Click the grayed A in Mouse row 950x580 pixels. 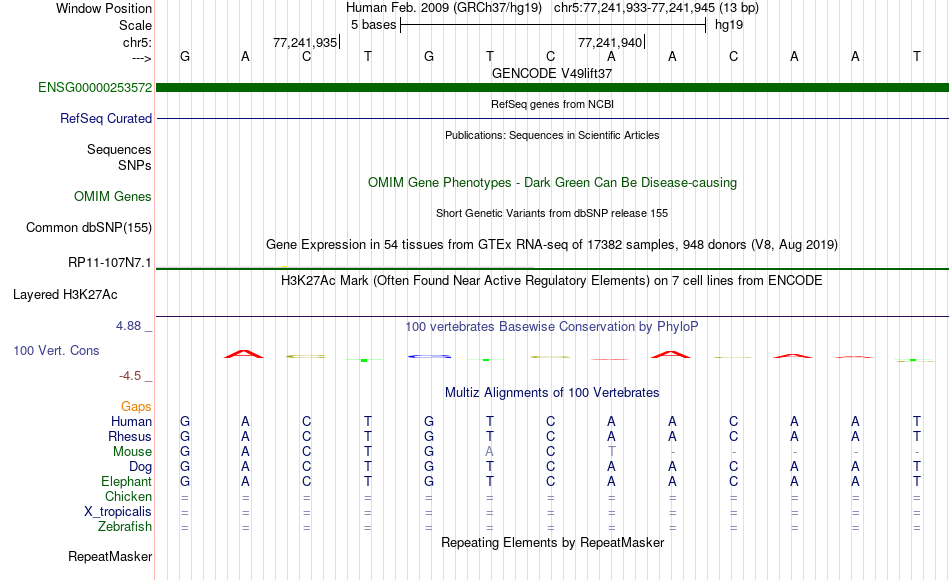pos(489,452)
